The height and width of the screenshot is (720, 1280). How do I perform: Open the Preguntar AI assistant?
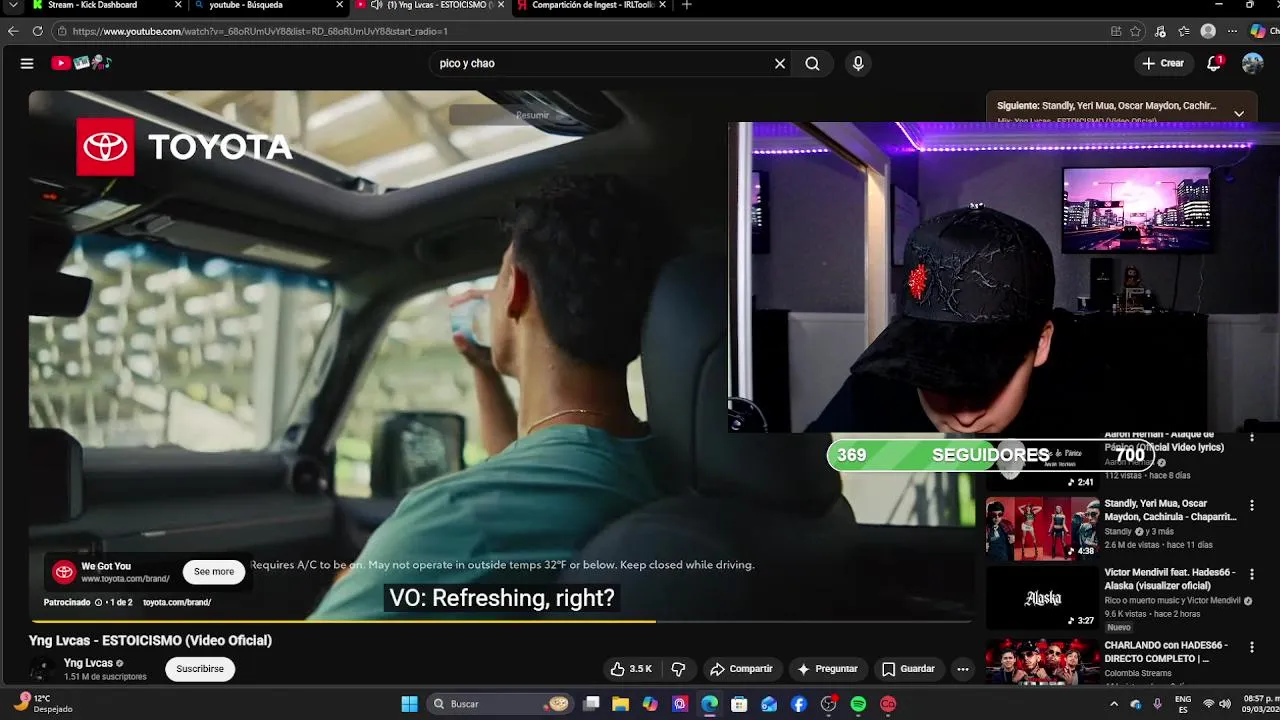pos(827,669)
